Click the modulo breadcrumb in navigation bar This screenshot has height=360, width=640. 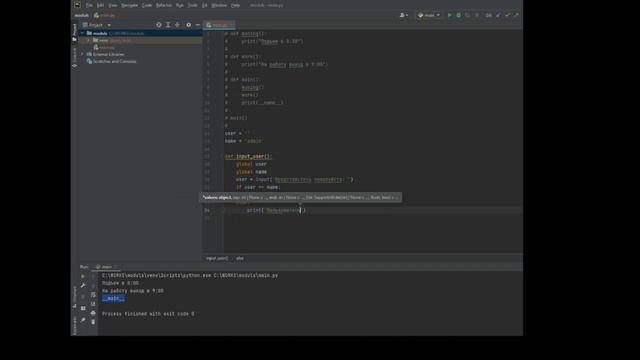coord(81,16)
